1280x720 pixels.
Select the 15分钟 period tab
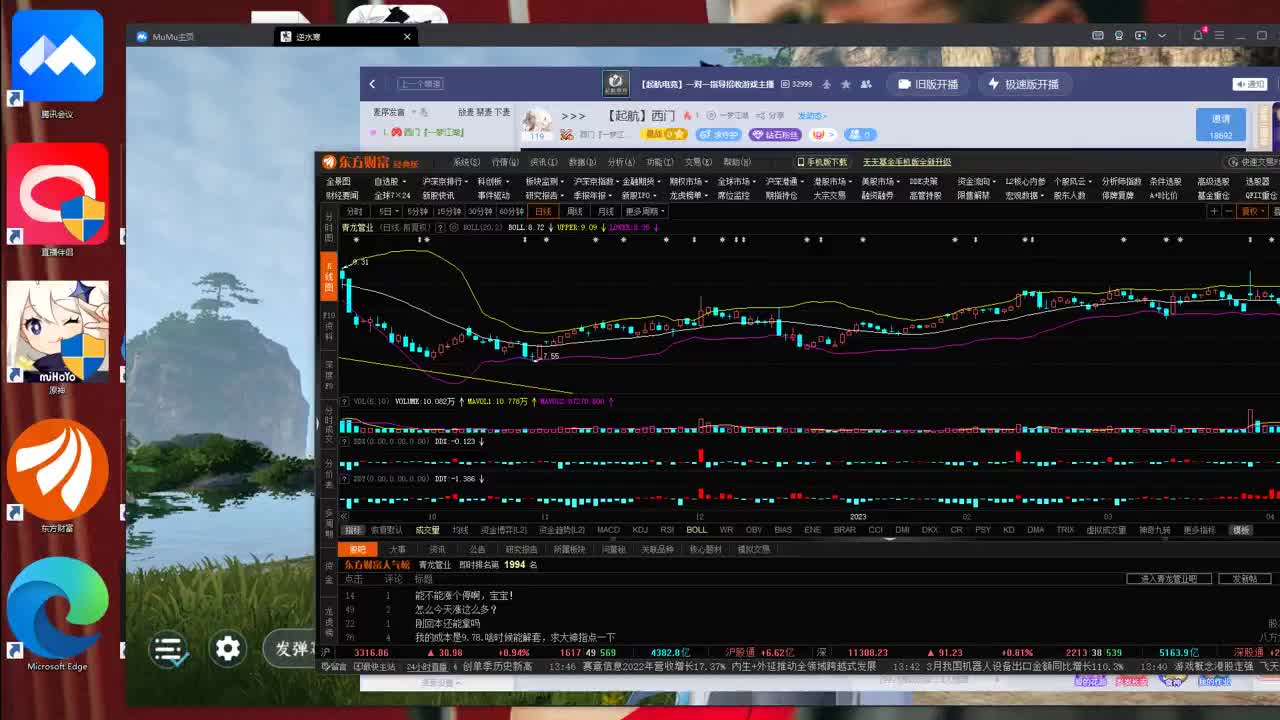click(x=449, y=212)
